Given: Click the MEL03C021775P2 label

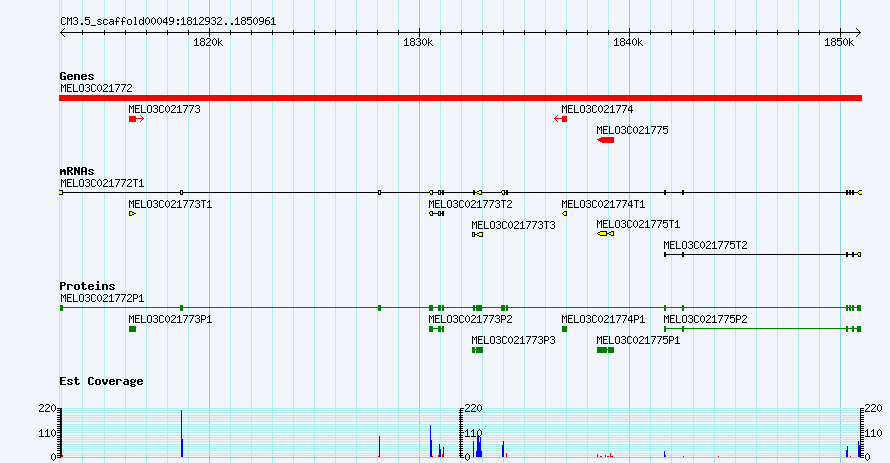Looking at the screenshot, I should pyautogui.click(x=706, y=319).
